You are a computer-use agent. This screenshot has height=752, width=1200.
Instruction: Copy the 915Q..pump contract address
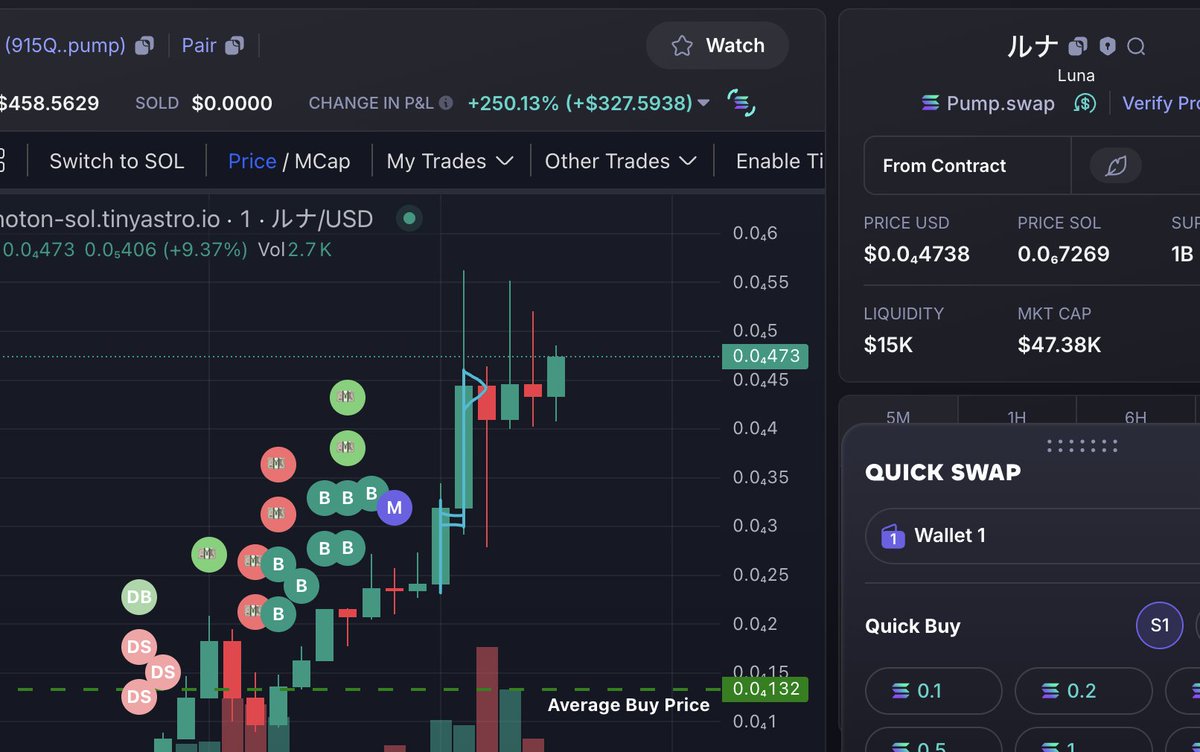[x=145, y=45]
